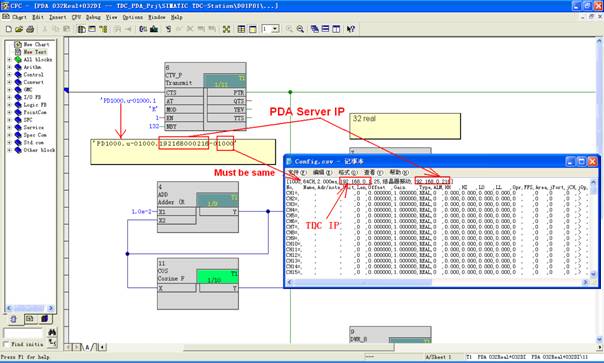
Task: Select the New Chart item
Action: click(x=36, y=44)
